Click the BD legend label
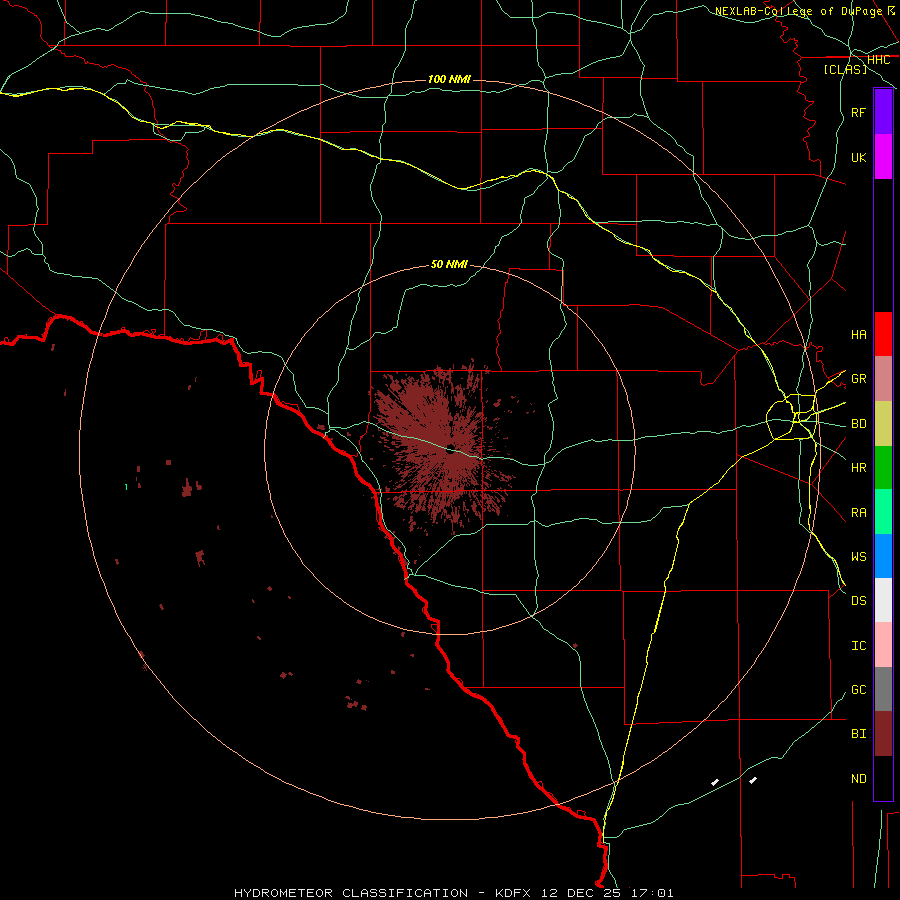The height and width of the screenshot is (900, 900). click(x=858, y=424)
